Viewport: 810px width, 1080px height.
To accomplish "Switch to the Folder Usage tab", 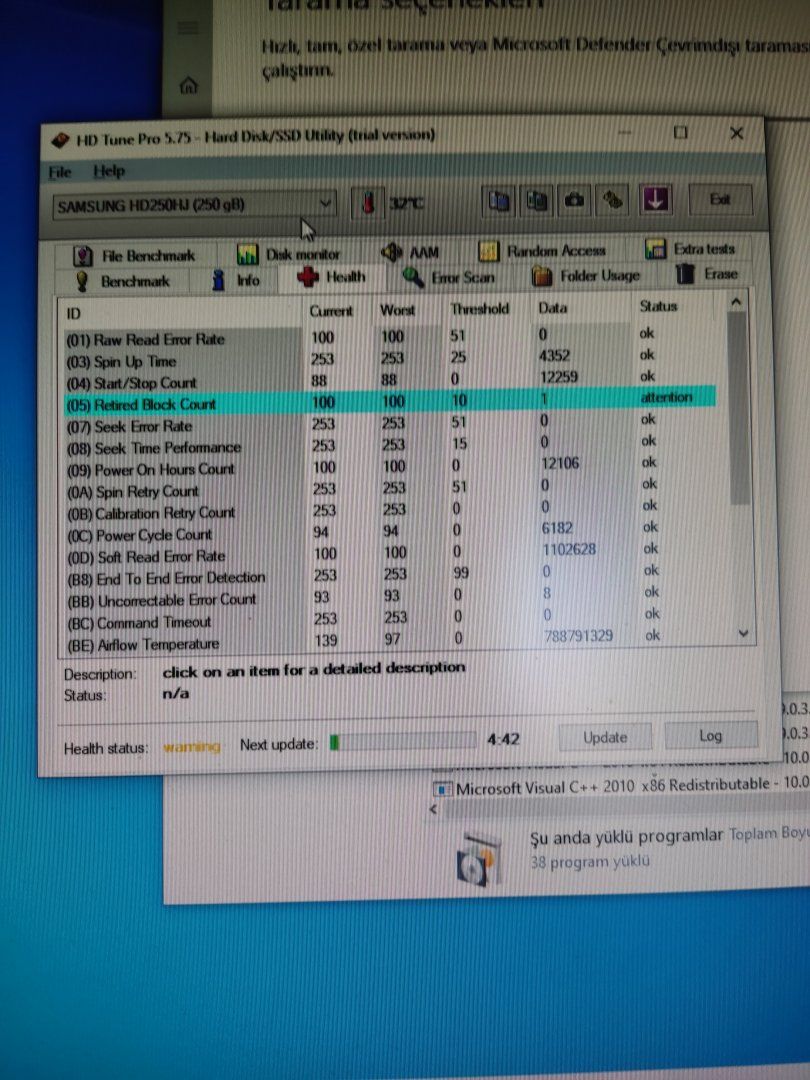I will coord(586,276).
